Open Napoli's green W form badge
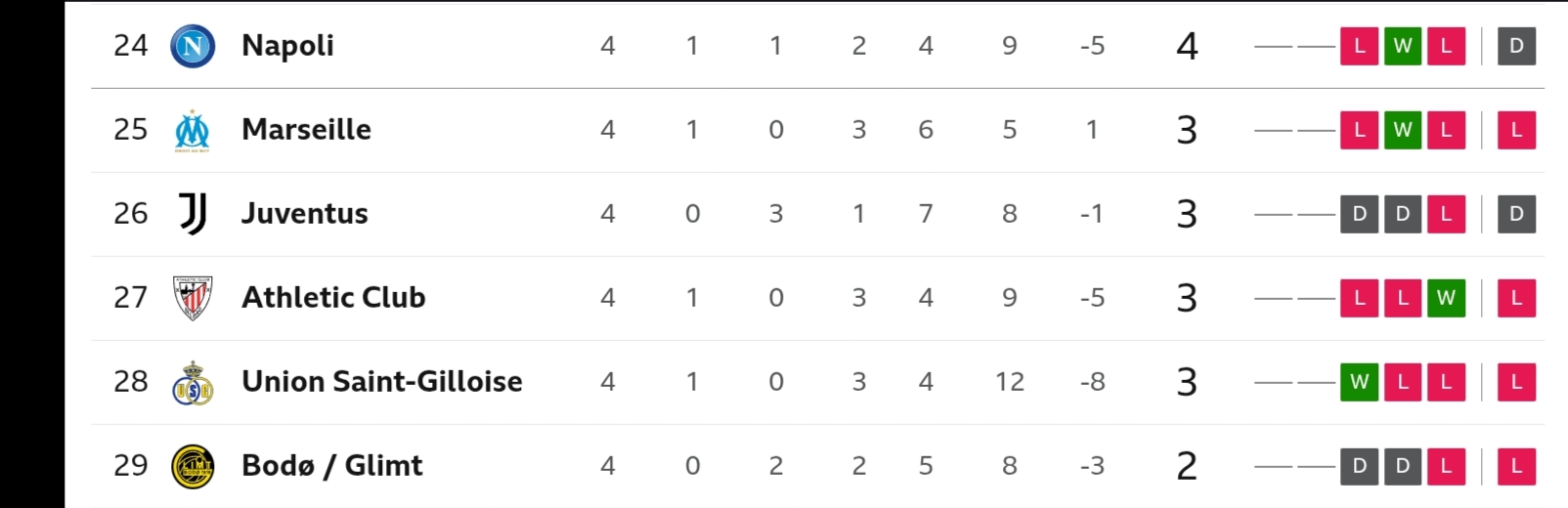 coord(1402,46)
